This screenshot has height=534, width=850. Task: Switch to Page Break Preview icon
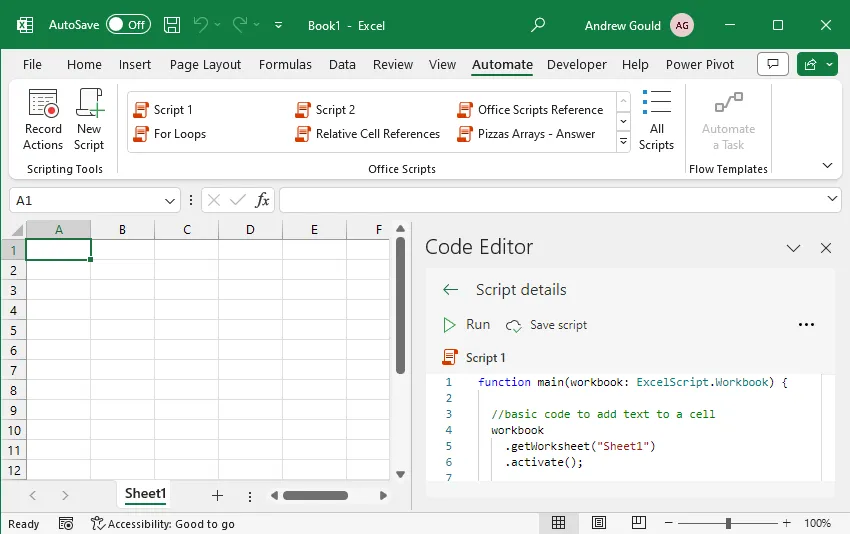(x=639, y=523)
